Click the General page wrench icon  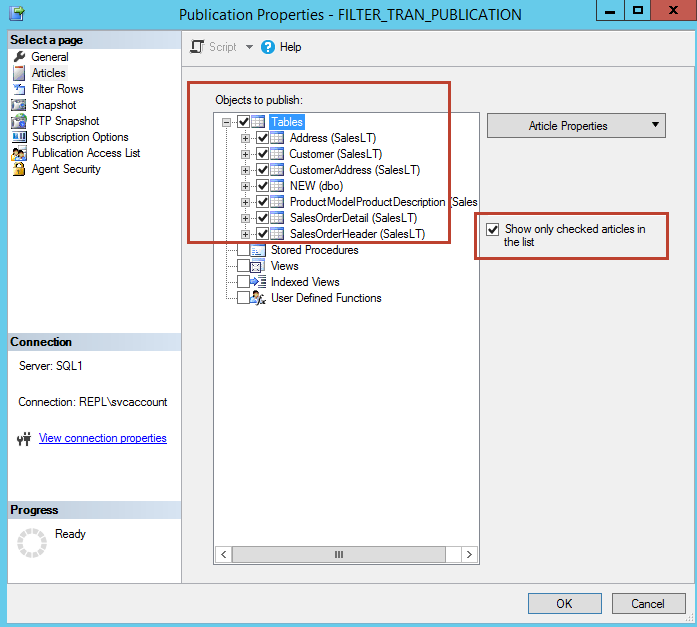[19, 57]
